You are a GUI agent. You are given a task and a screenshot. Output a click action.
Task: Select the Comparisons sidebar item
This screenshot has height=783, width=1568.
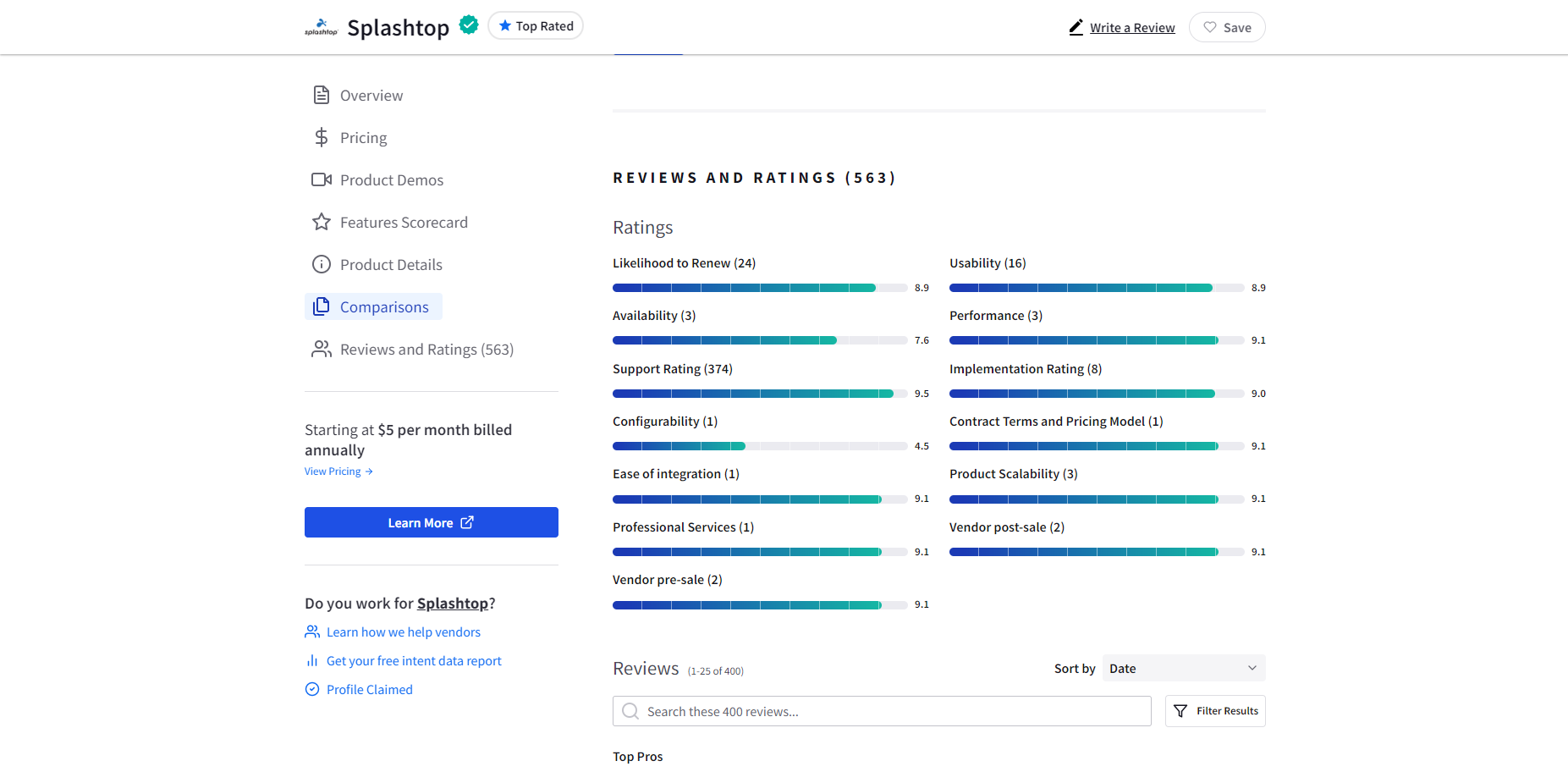(x=373, y=306)
